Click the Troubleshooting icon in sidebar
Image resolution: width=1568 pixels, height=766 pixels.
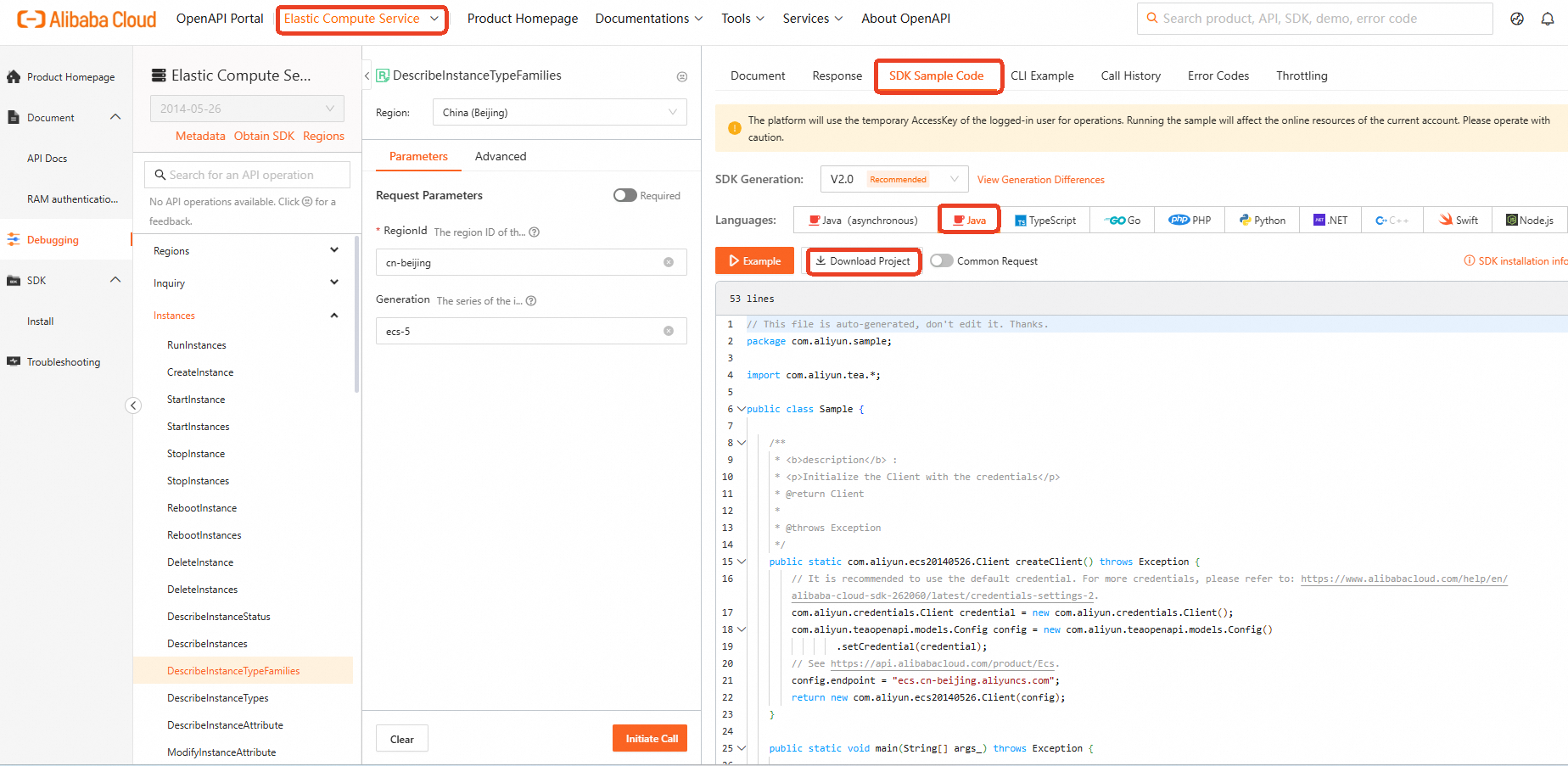pyautogui.click(x=14, y=361)
